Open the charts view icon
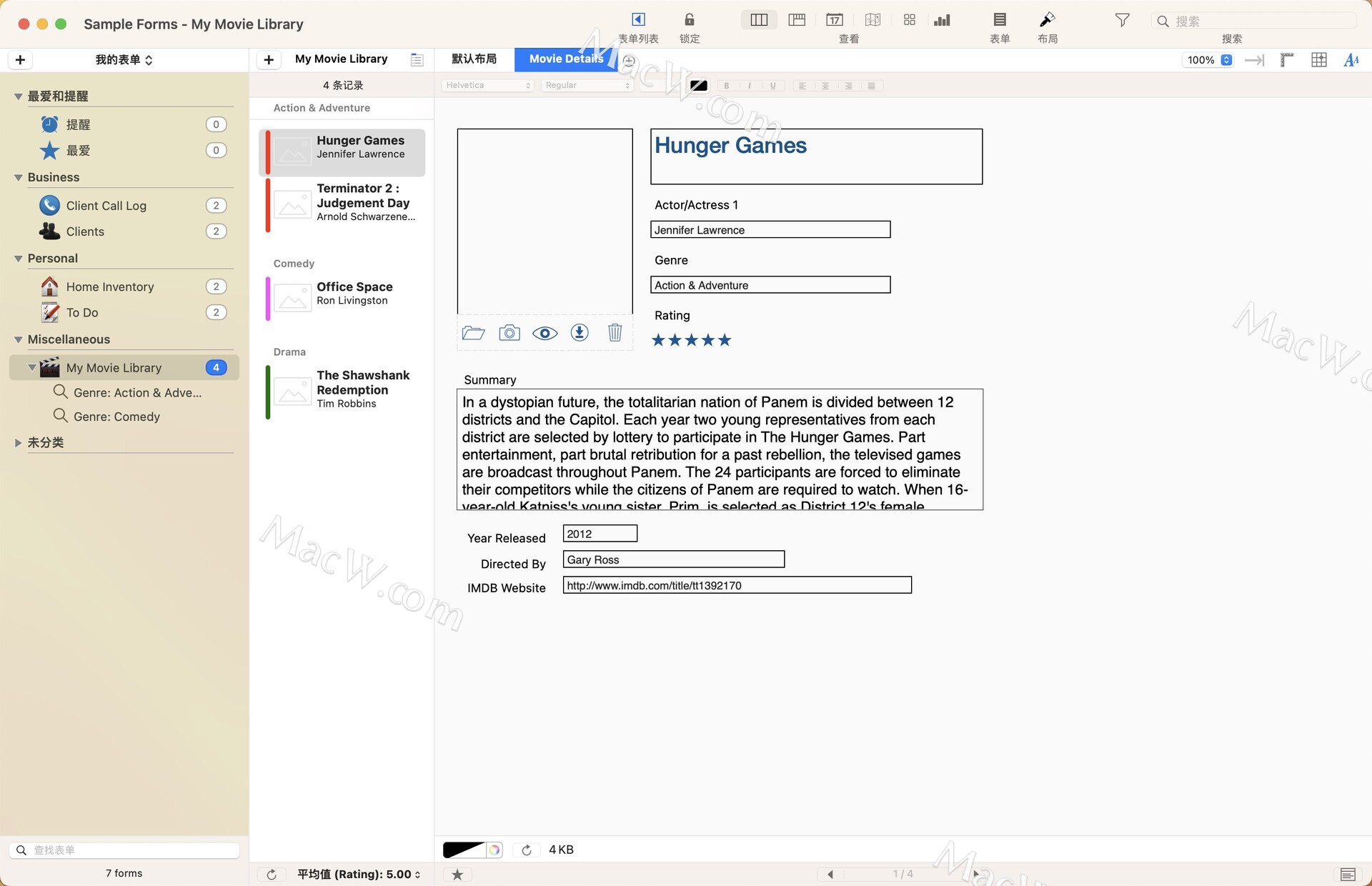1372x886 pixels. [x=943, y=20]
